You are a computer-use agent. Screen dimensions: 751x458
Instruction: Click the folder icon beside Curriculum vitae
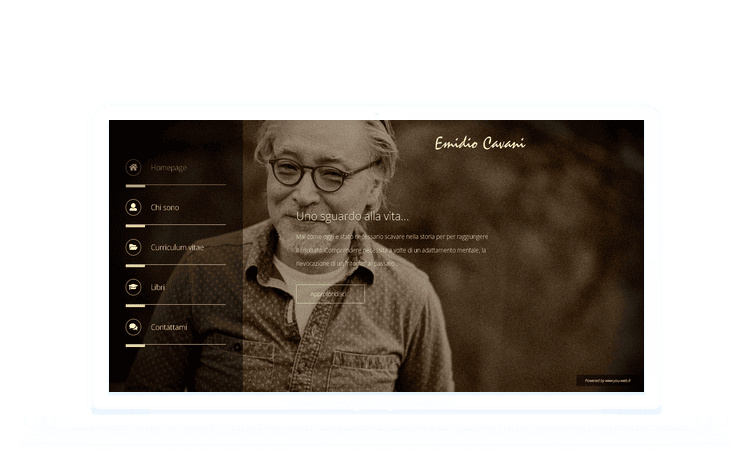tap(133, 247)
